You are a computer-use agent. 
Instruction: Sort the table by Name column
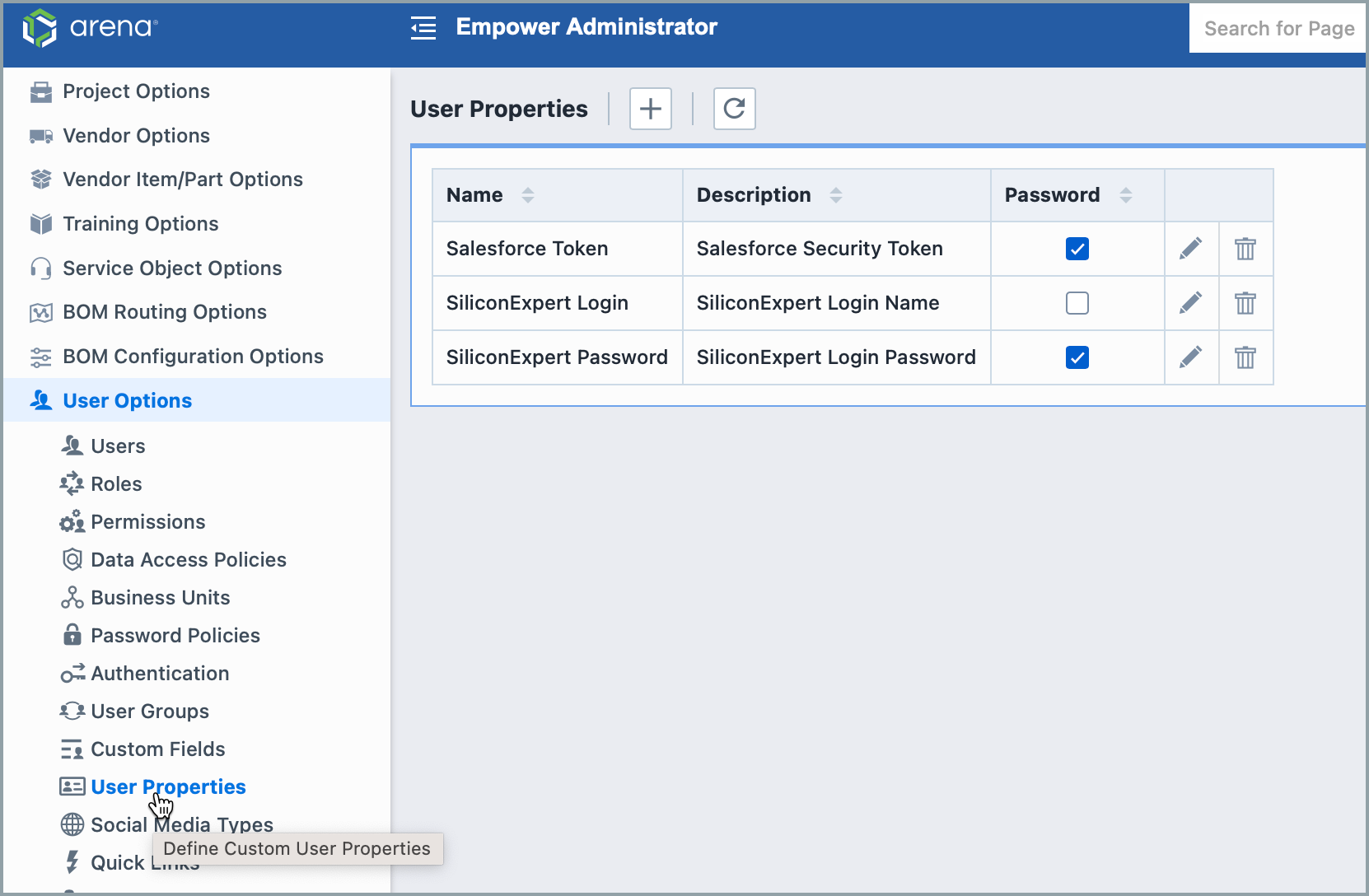528,195
